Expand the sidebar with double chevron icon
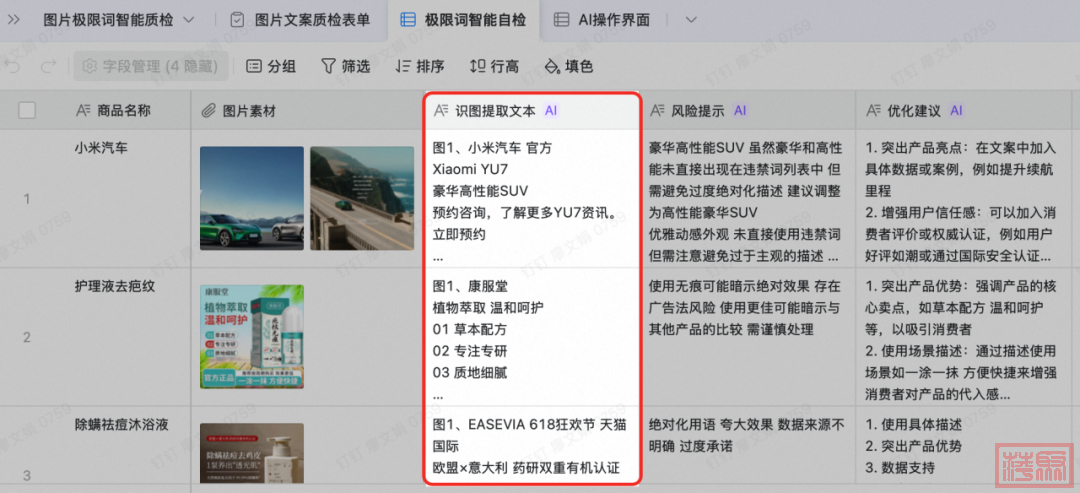 pyautogui.click(x=13, y=20)
